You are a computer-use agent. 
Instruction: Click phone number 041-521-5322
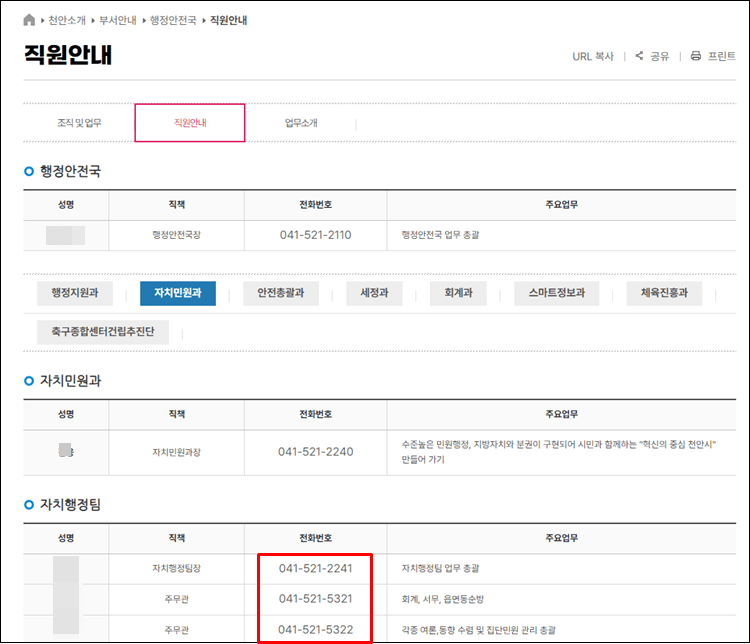click(x=316, y=630)
